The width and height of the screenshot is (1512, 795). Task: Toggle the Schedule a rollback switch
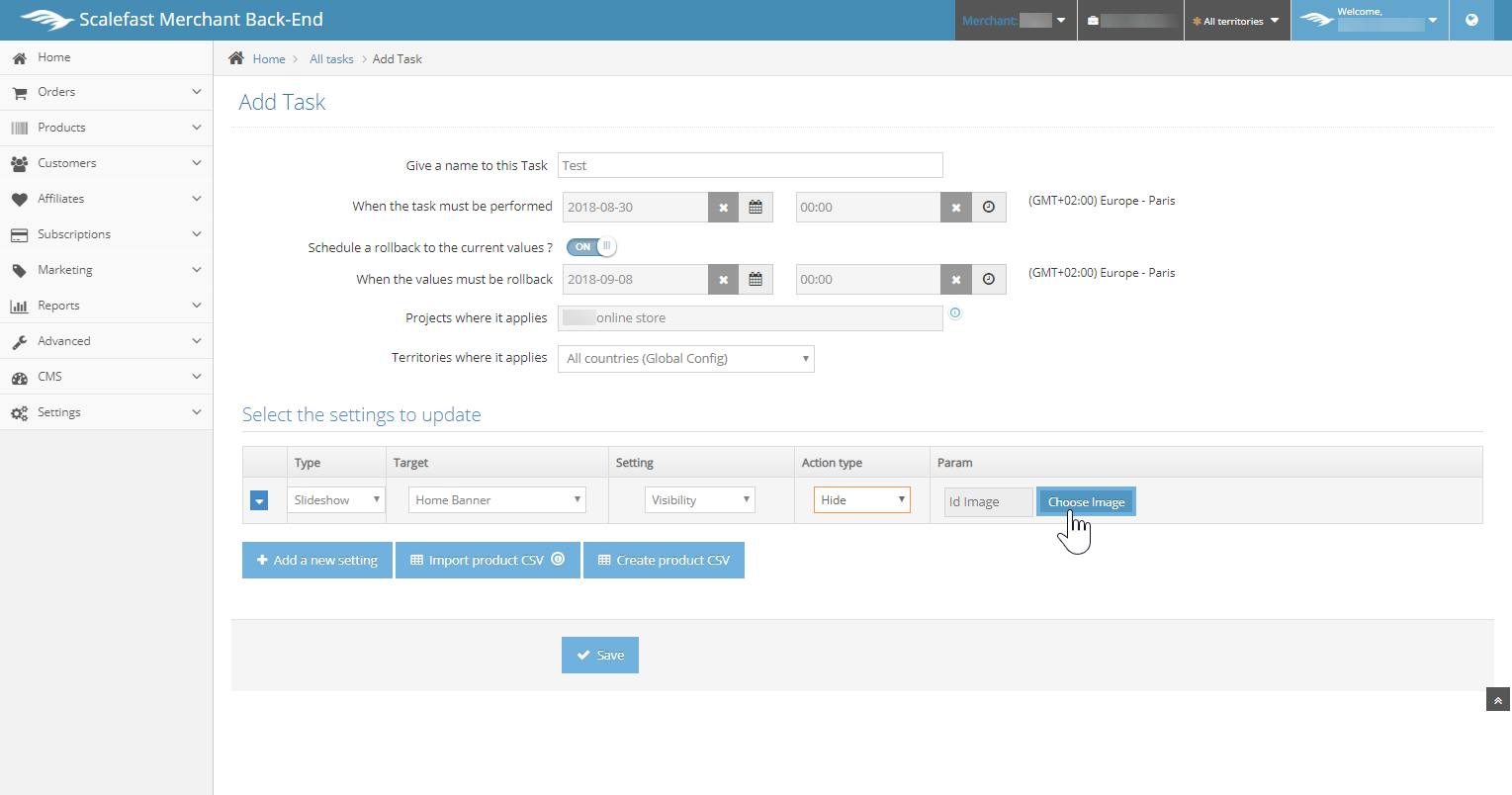pos(591,246)
